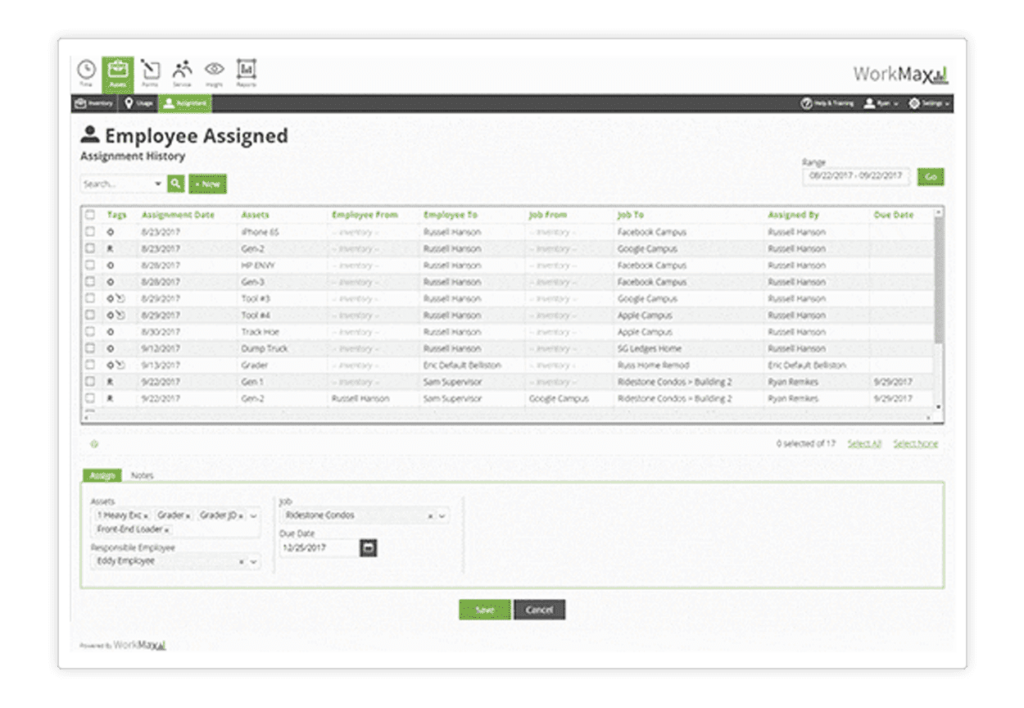Screen dimensions: 1024x708
Task: Check the checkbox for Dump Truck row
Action: [90, 348]
